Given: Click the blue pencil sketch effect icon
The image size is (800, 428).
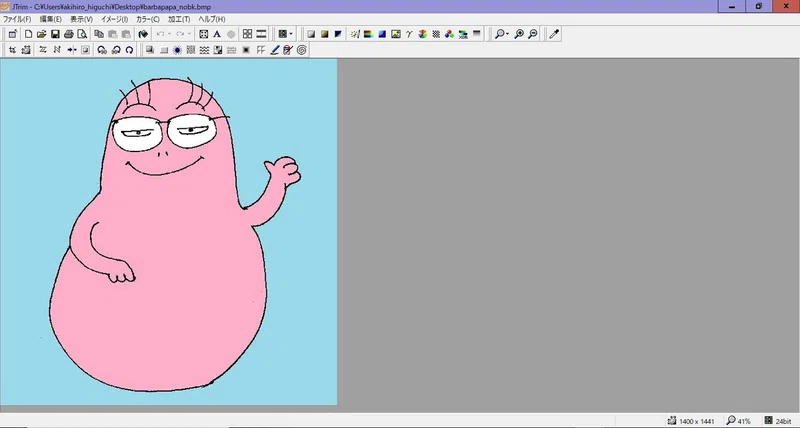Looking at the screenshot, I should click(274, 50).
